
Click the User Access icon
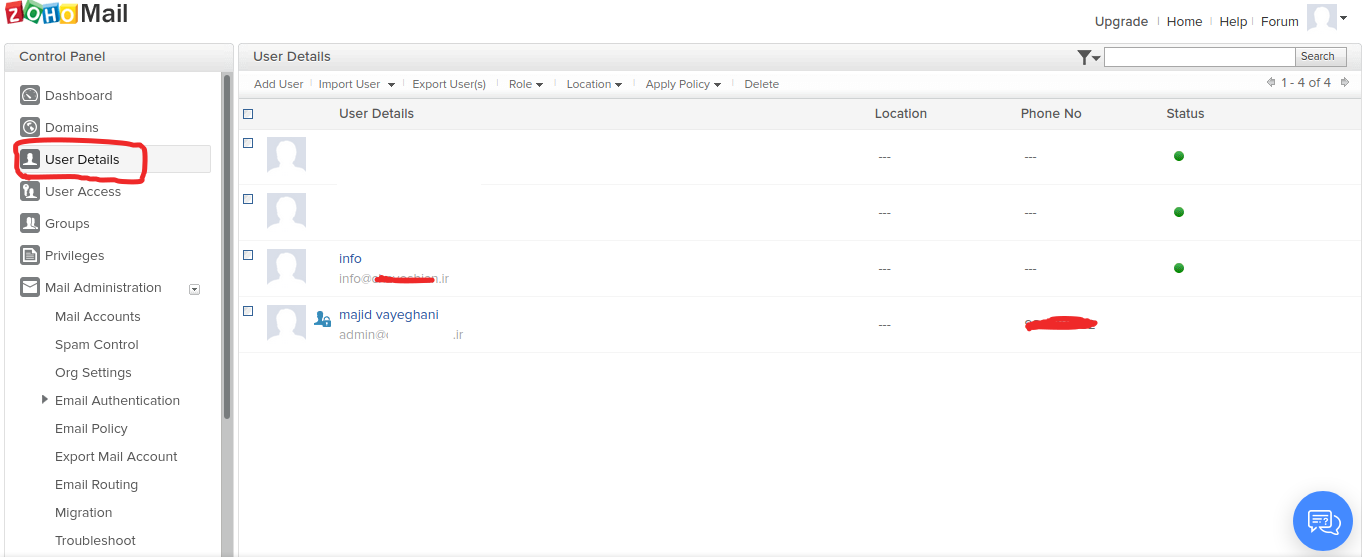coord(30,192)
